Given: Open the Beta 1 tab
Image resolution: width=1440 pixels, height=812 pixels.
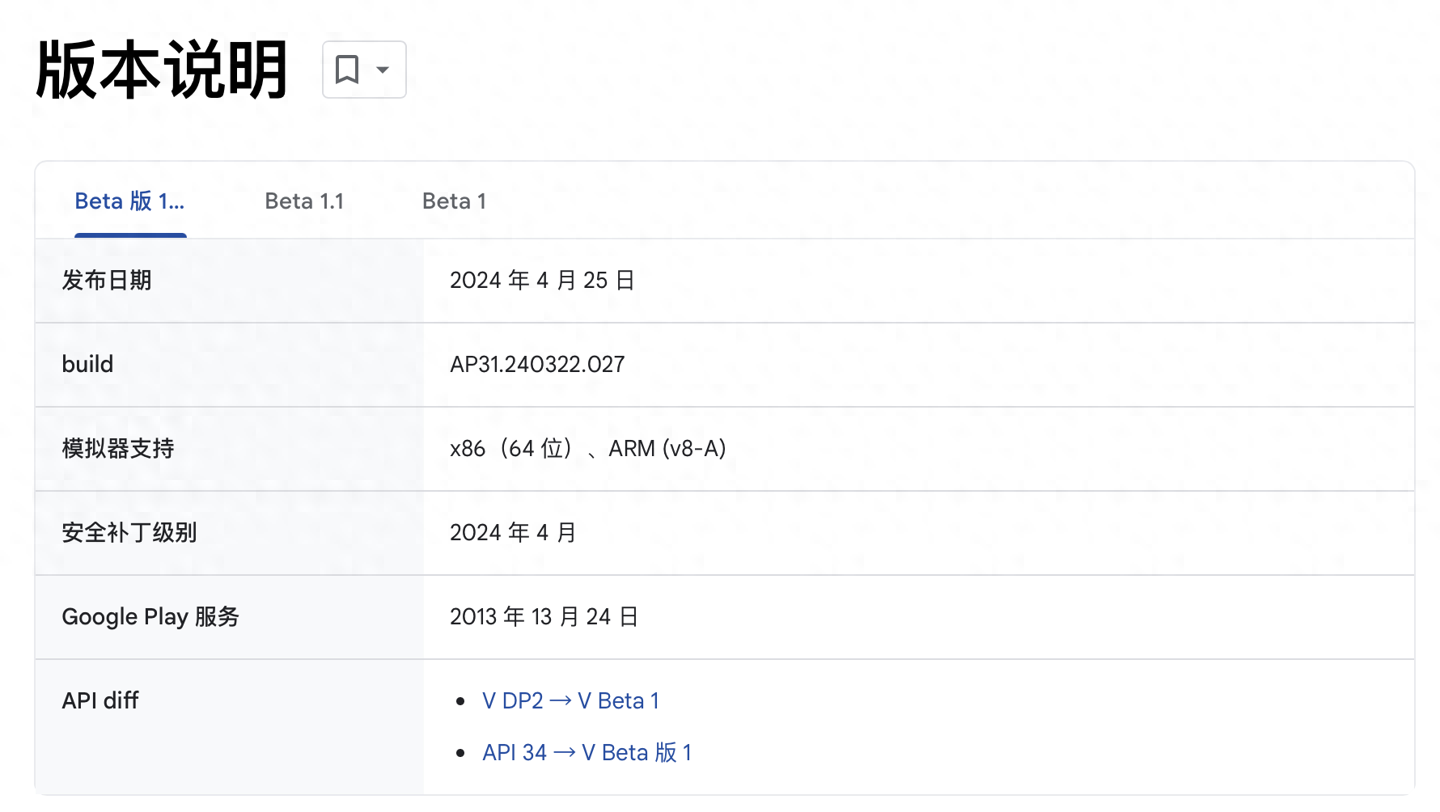Looking at the screenshot, I should [454, 201].
